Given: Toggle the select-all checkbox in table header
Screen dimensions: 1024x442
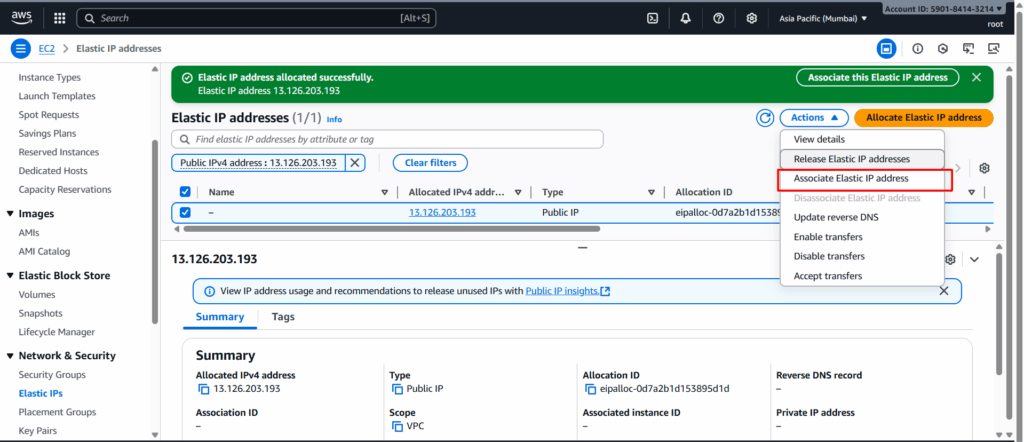Looking at the screenshot, I should pos(185,192).
